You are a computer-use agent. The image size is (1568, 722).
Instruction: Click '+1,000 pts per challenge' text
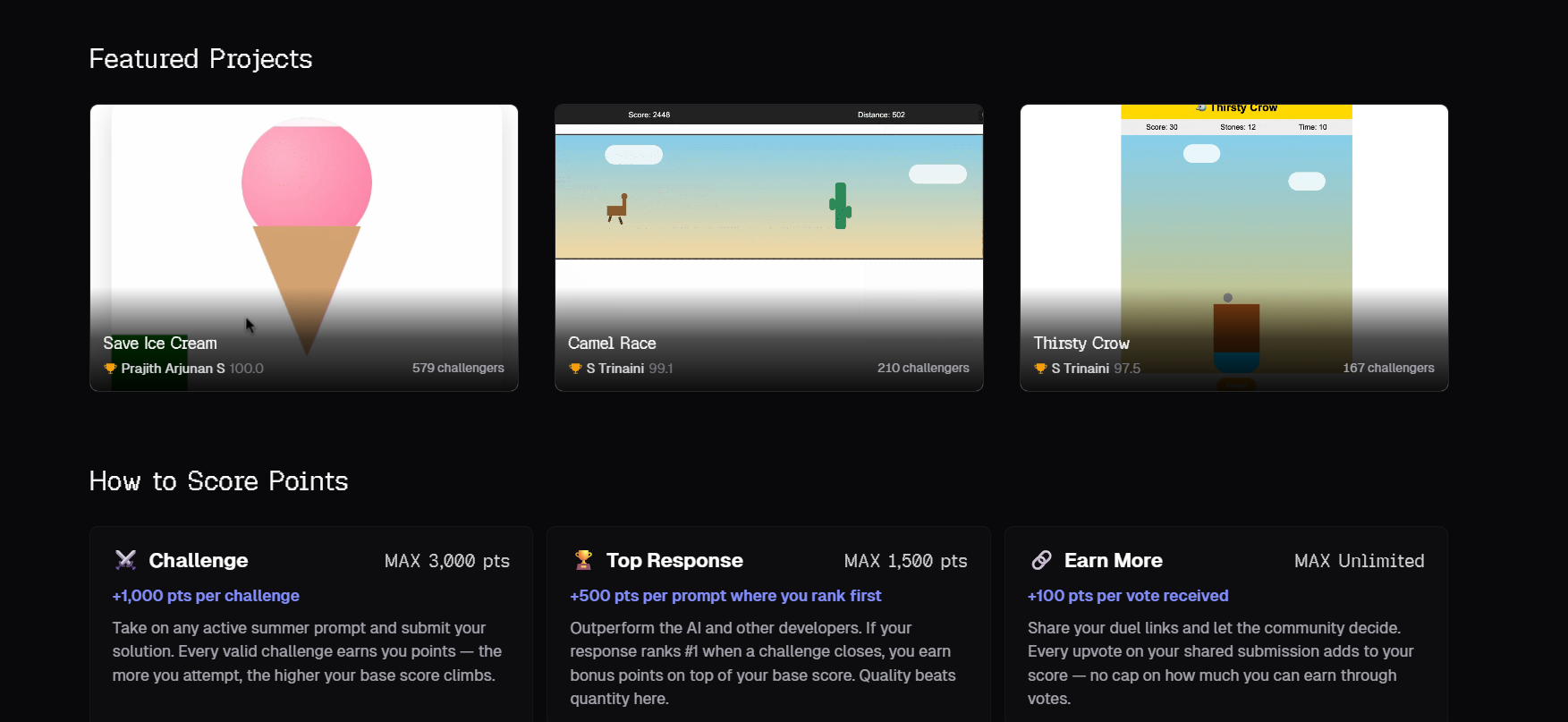206,596
